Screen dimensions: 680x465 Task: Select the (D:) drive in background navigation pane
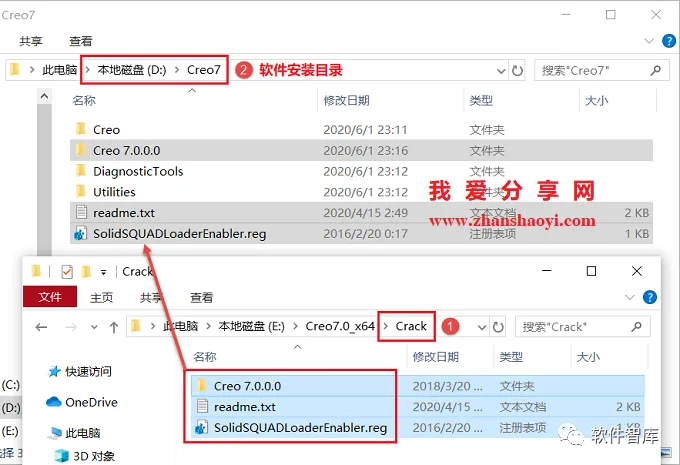(x=11, y=408)
